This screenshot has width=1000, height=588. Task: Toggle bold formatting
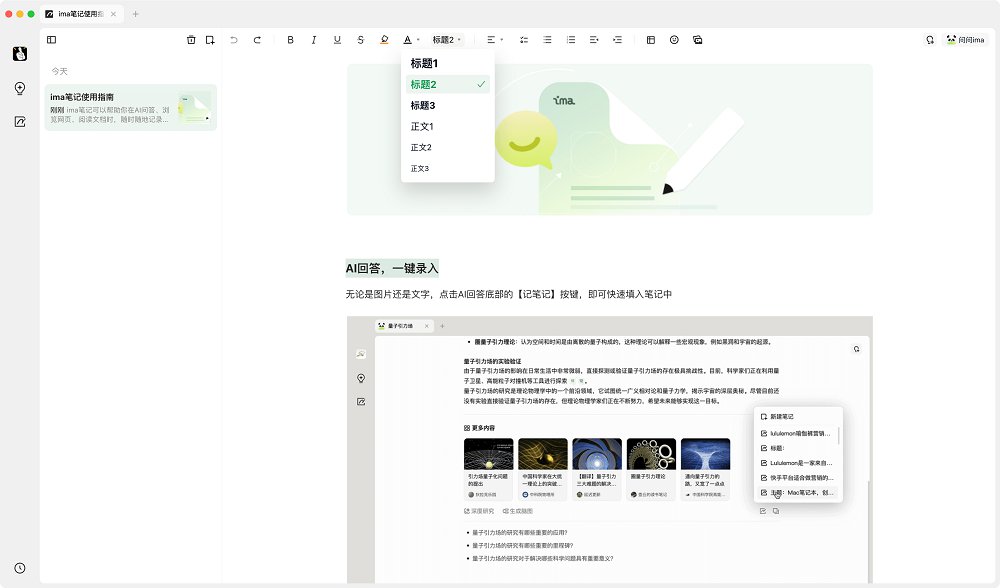[290, 40]
